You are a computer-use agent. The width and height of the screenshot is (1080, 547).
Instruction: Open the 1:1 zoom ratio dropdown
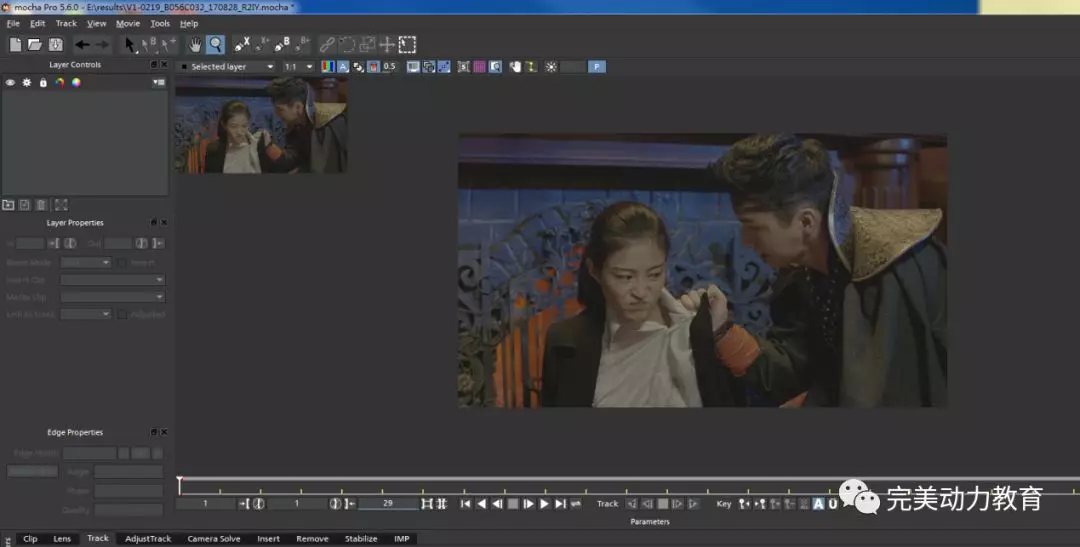(x=299, y=67)
